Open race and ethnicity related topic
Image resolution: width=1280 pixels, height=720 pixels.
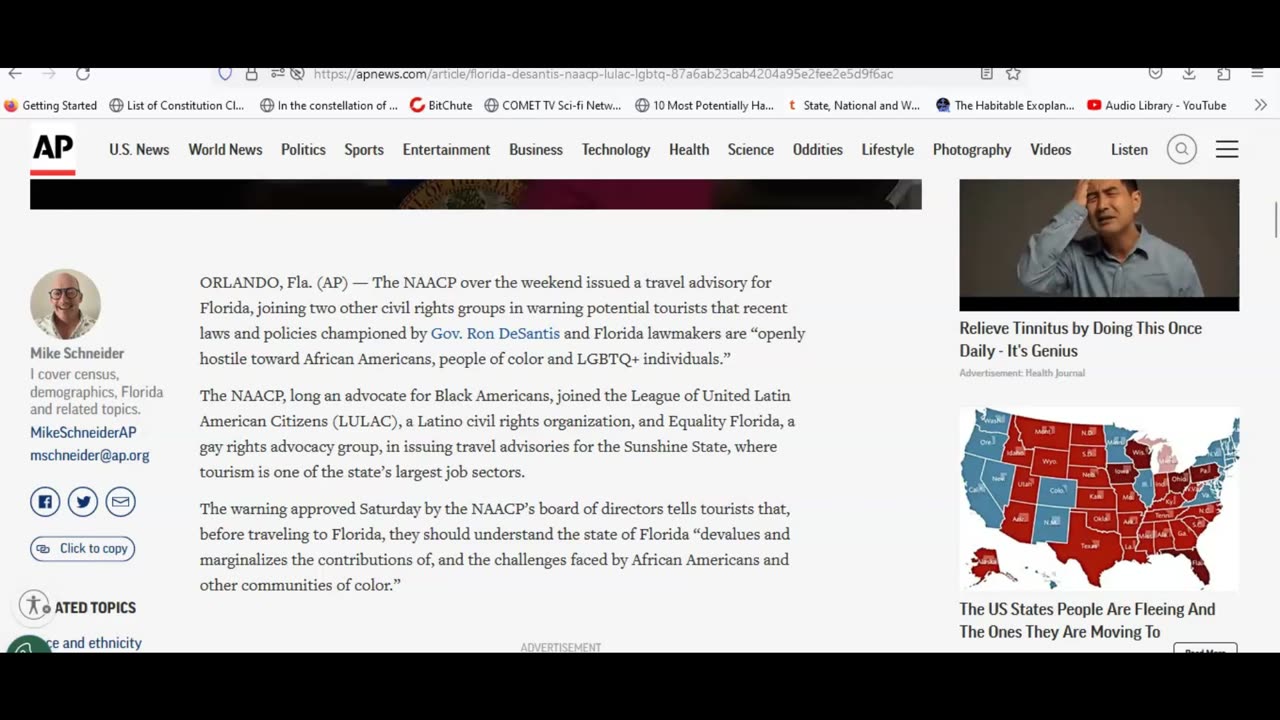pos(86,643)
